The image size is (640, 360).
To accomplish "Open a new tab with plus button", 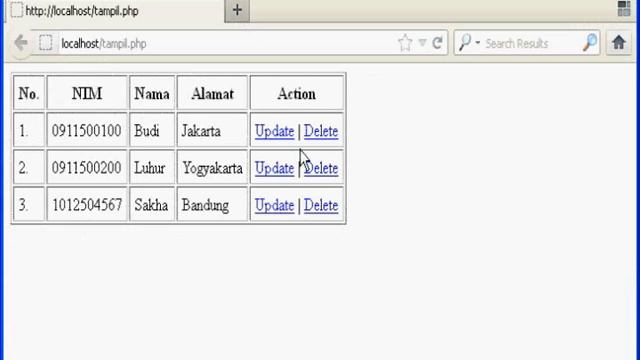I will point(237,10).
